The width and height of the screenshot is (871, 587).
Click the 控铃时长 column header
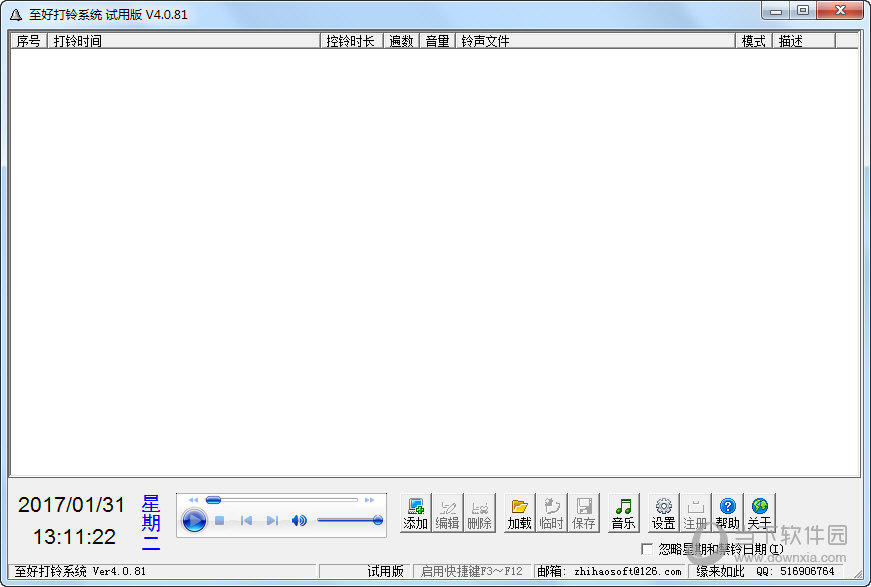[x=352, y=41]
